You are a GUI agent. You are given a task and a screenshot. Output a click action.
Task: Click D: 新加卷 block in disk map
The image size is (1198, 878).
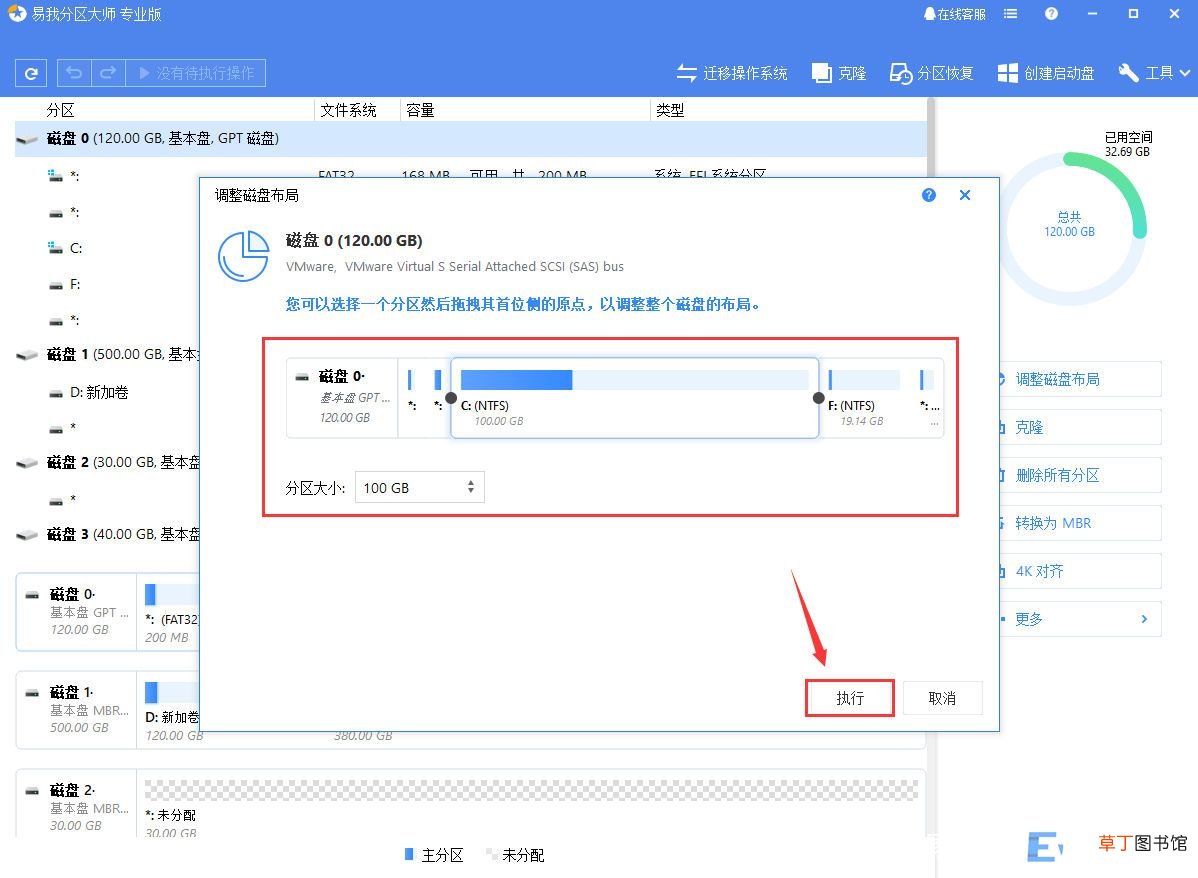(171, 709)
